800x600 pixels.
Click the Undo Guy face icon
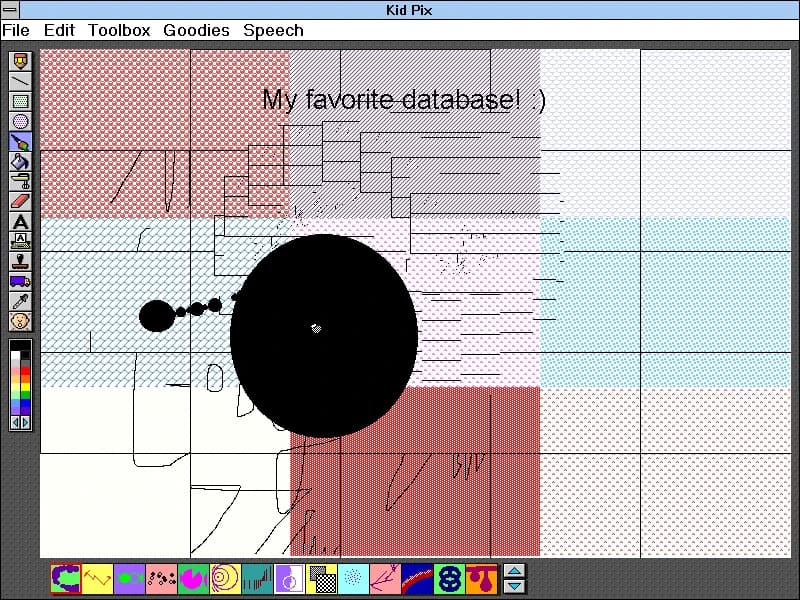[20, 323]
